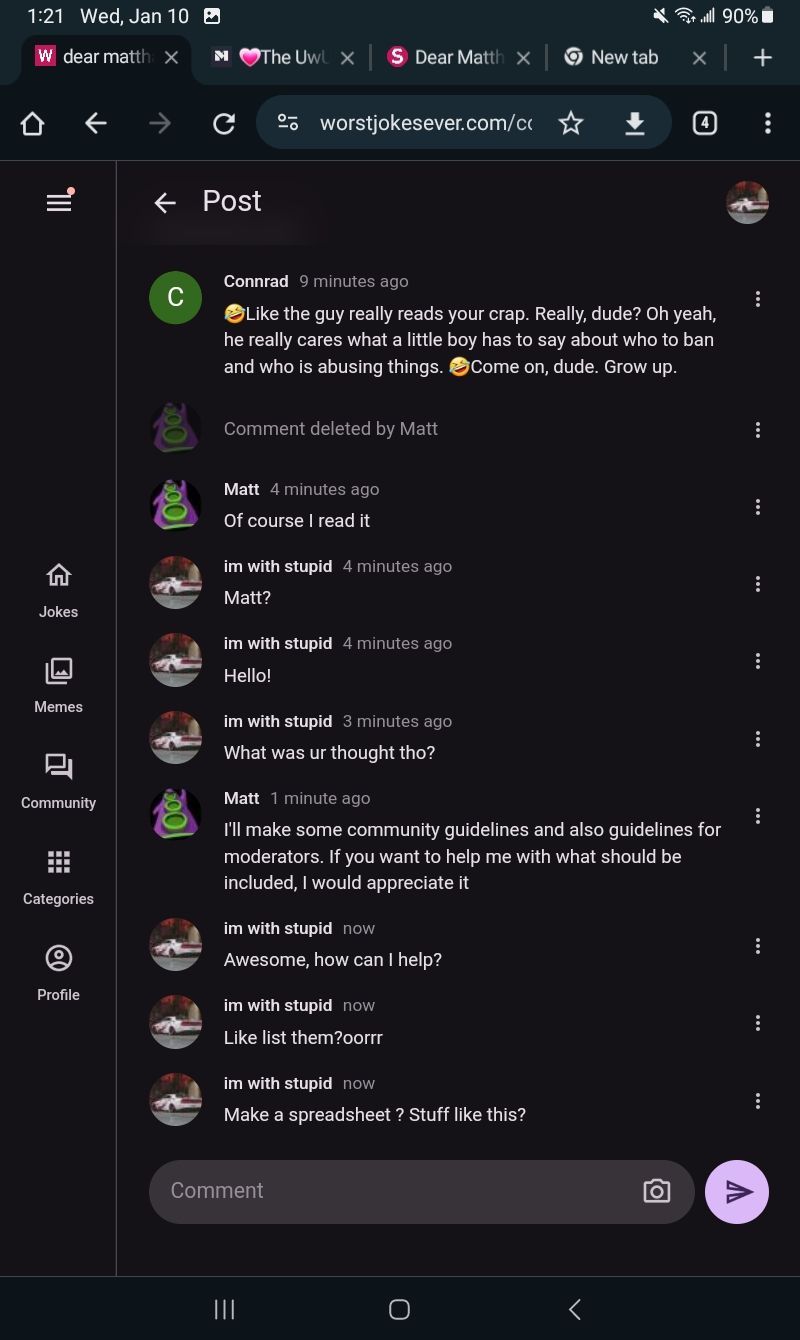Tap the send comment button
The image size is (800, 1340).
pos(736,1191)
